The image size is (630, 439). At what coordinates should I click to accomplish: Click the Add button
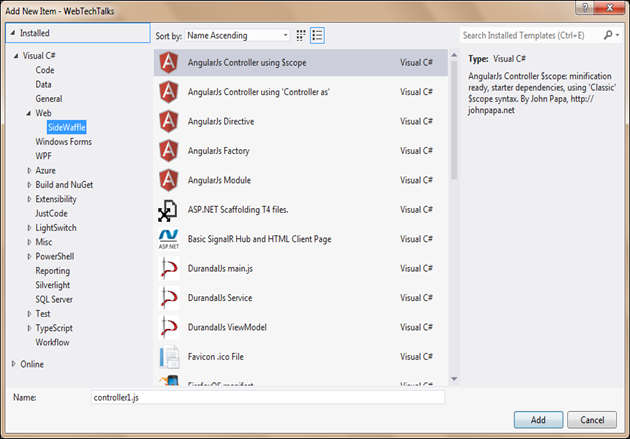tap(538, 420)
